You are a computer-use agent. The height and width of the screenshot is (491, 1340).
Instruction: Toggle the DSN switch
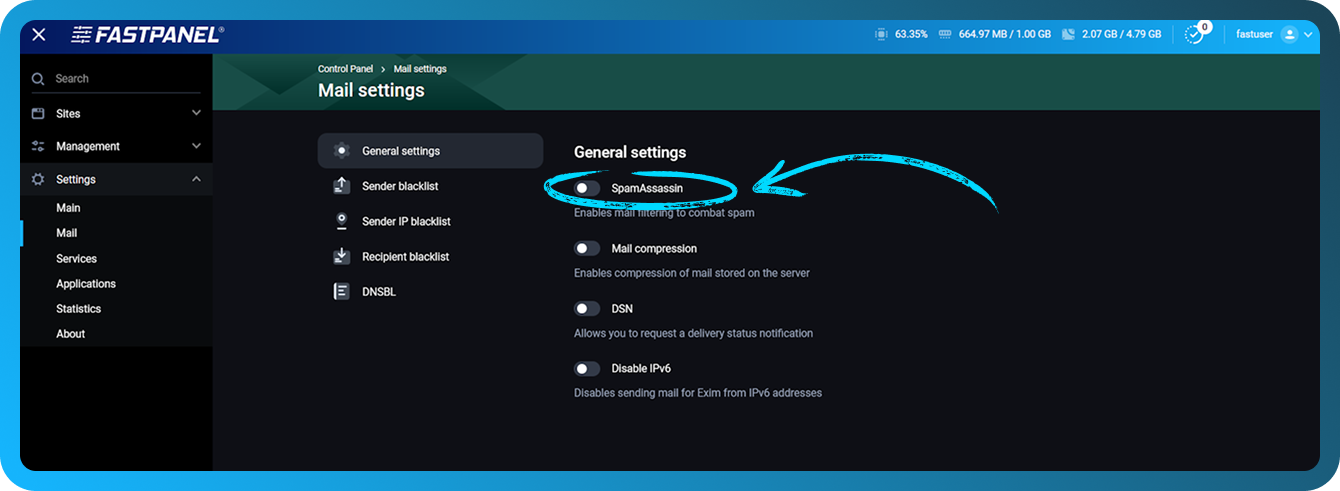[x=587, y=309]
